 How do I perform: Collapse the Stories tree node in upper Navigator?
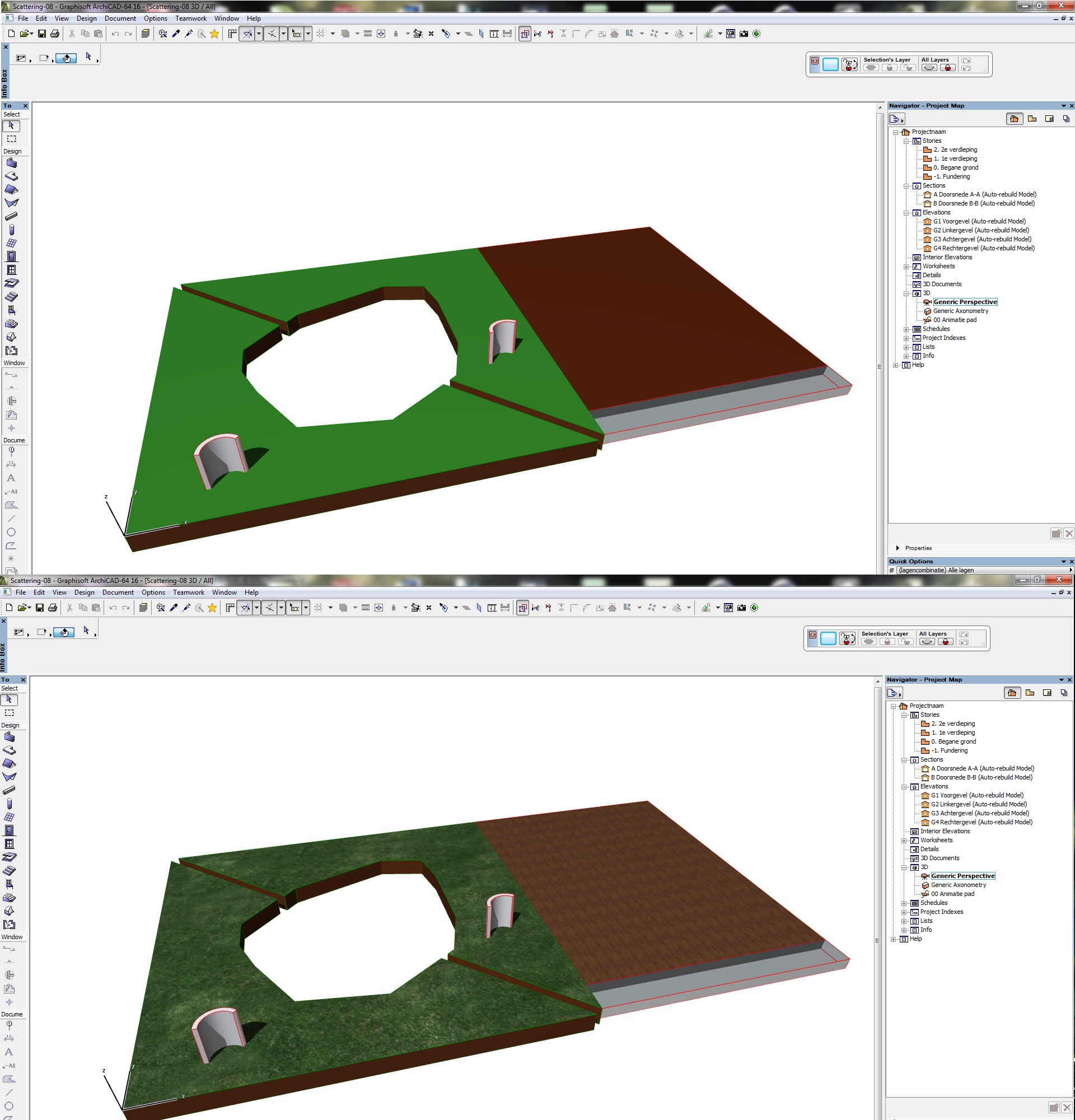point(906,141)
